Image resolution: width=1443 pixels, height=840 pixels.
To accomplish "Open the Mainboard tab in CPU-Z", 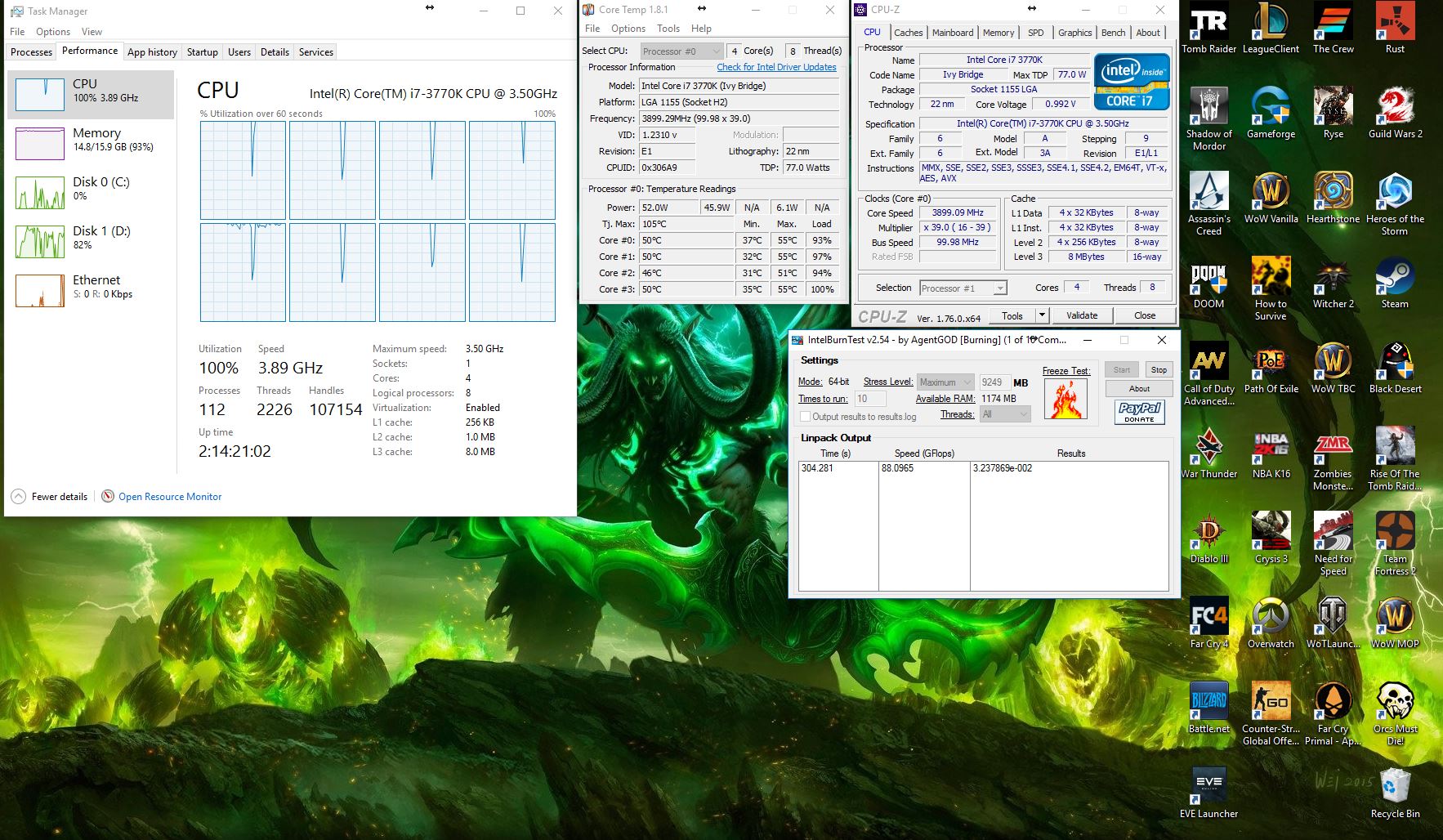I will click(952, 33).
